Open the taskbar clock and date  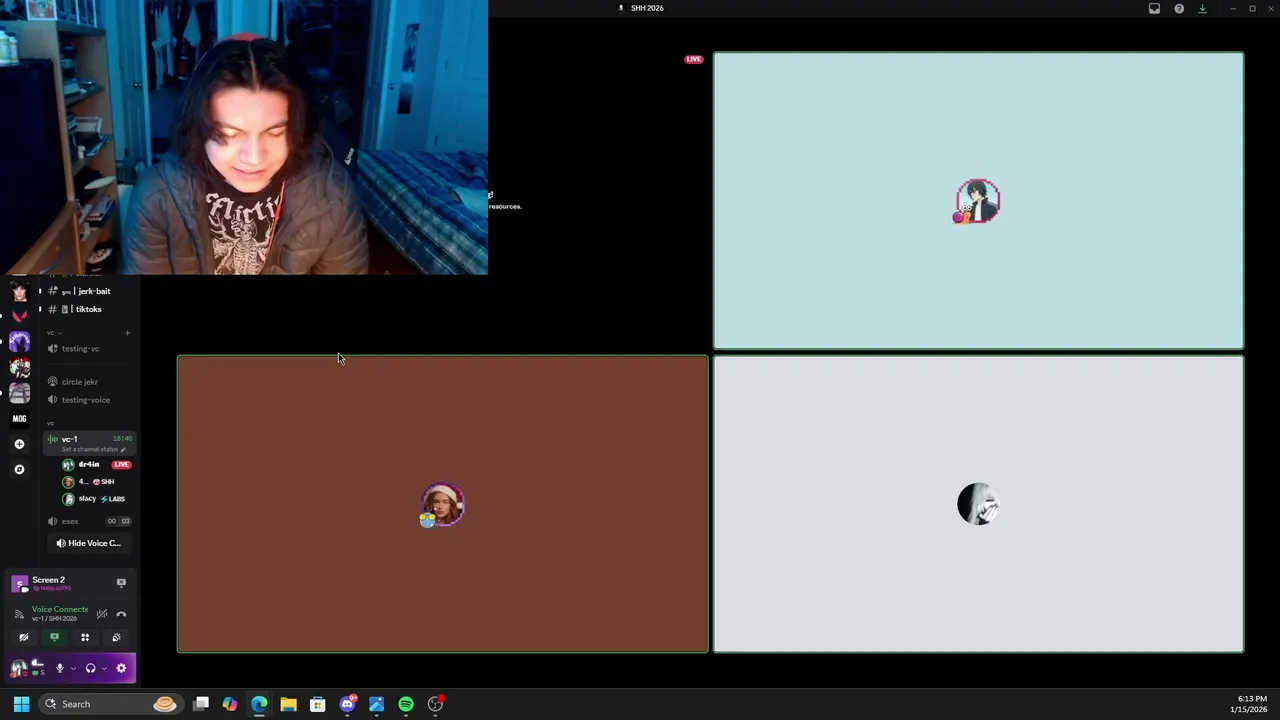(x=1248, y=704)
